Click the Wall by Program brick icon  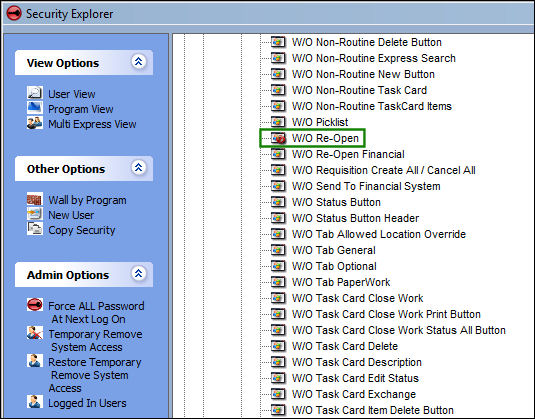(x=35, y=199)
